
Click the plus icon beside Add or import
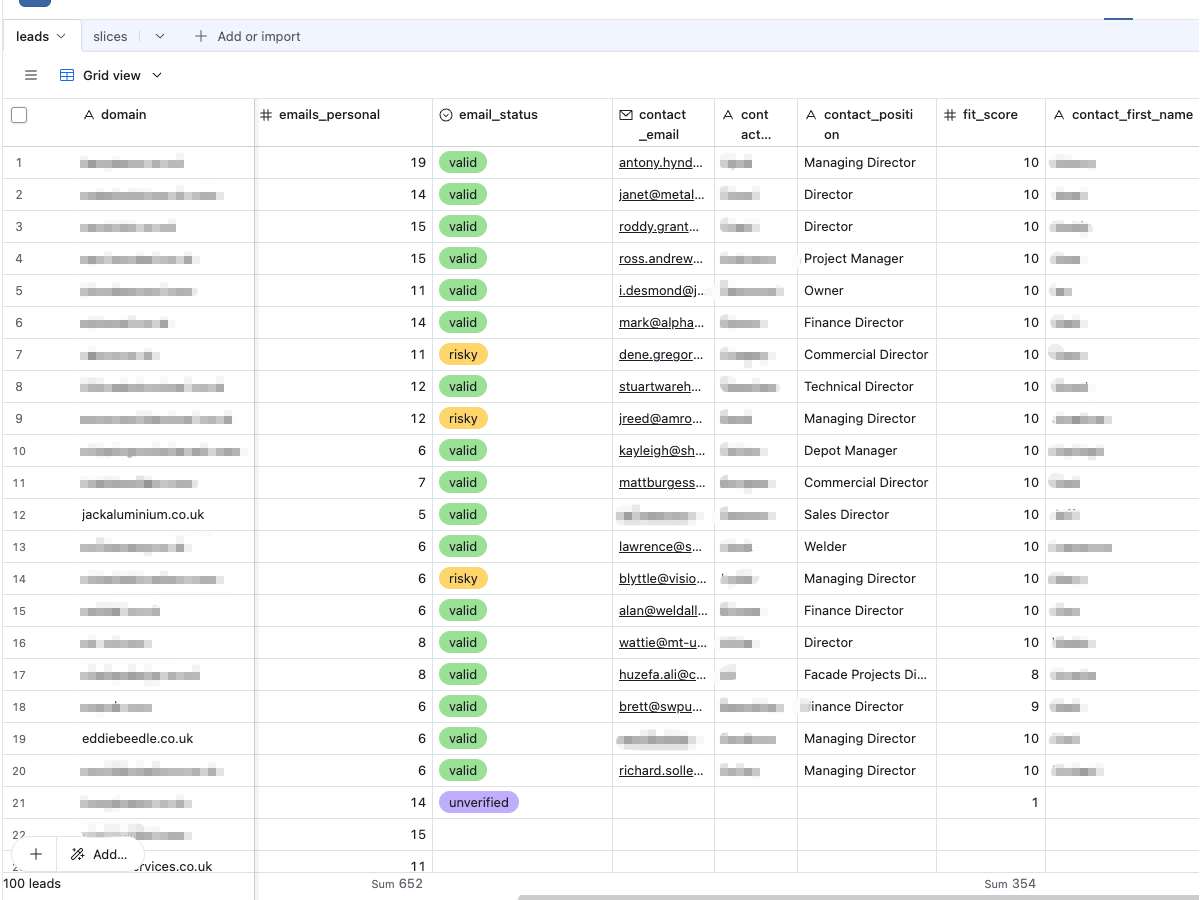[x=201, y=36]
